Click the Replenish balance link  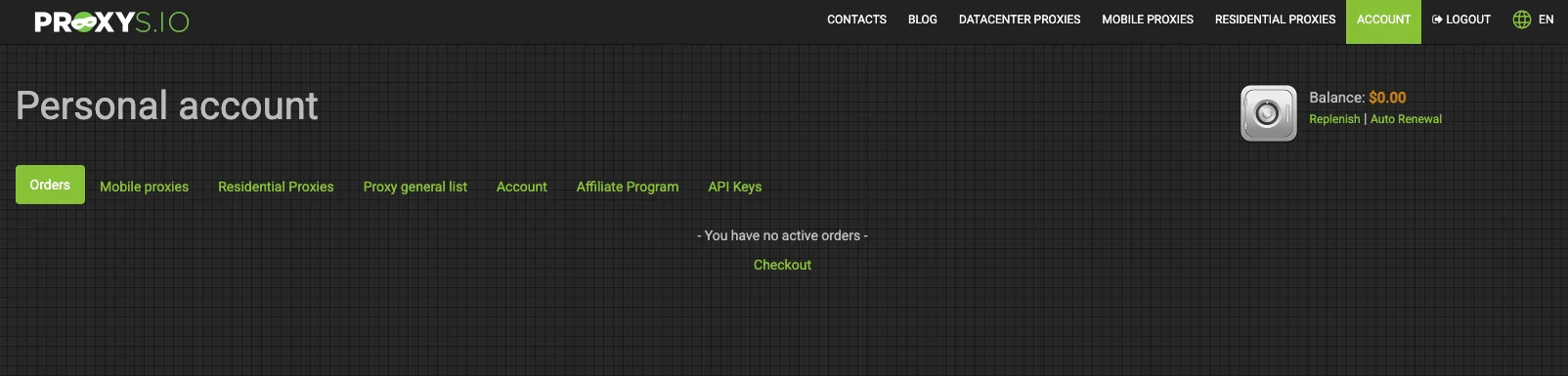[x=1334, y=119]
